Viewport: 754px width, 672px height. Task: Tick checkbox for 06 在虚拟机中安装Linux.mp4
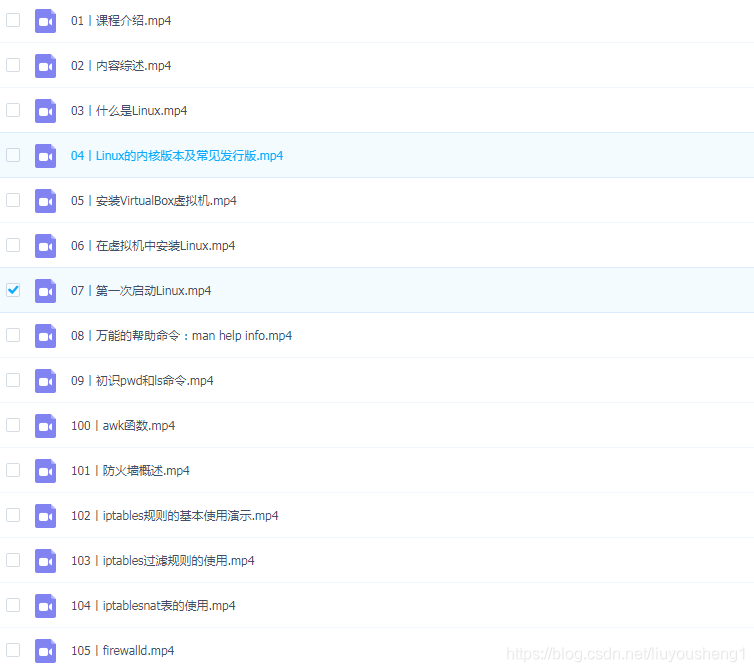(x=13, y=245)
